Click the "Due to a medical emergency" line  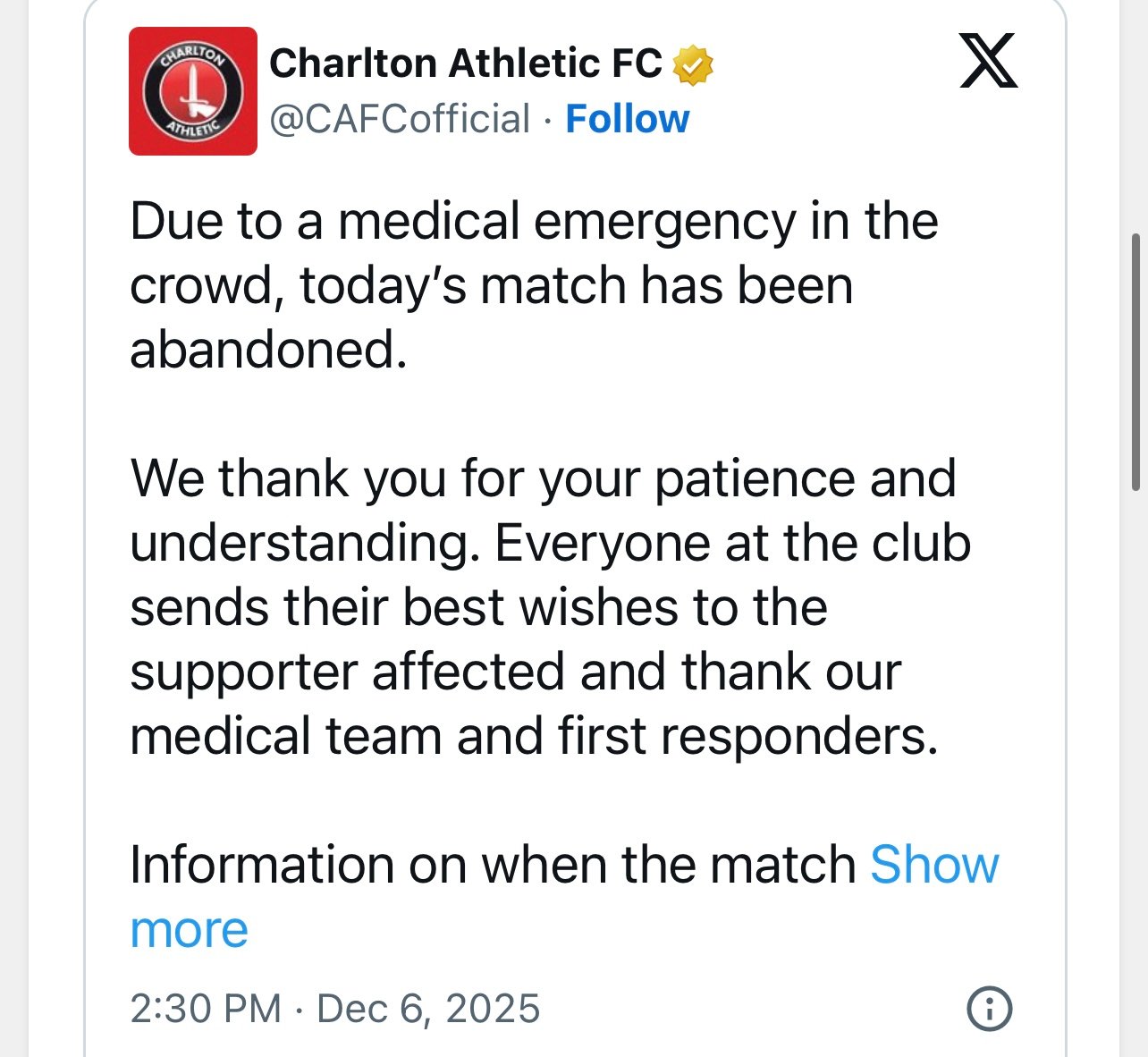(534, 222)
